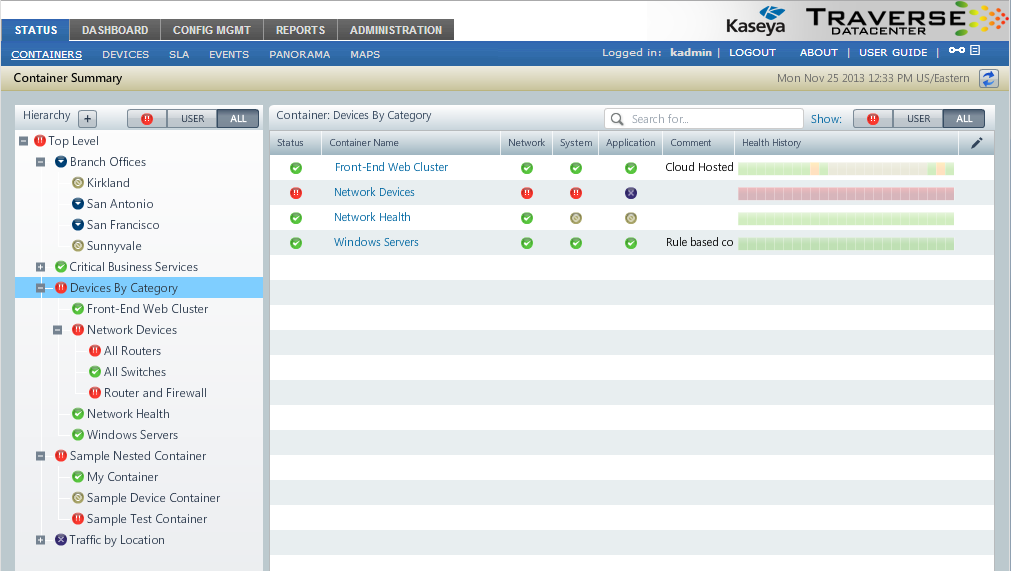Viewport: 1011px width, 571px height.
Task: Expand the Traffic by Location node
Action: (41, 540)
